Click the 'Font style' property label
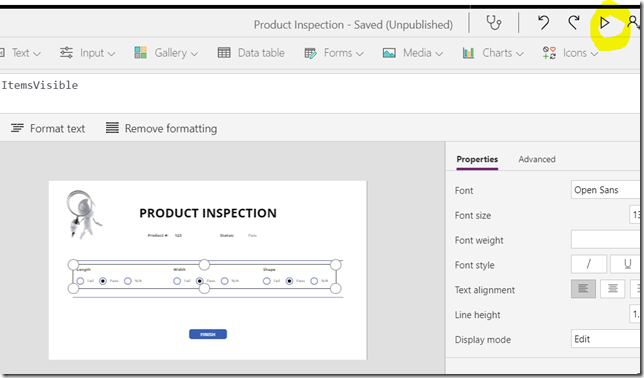The image size is (644, 378). 474,265
